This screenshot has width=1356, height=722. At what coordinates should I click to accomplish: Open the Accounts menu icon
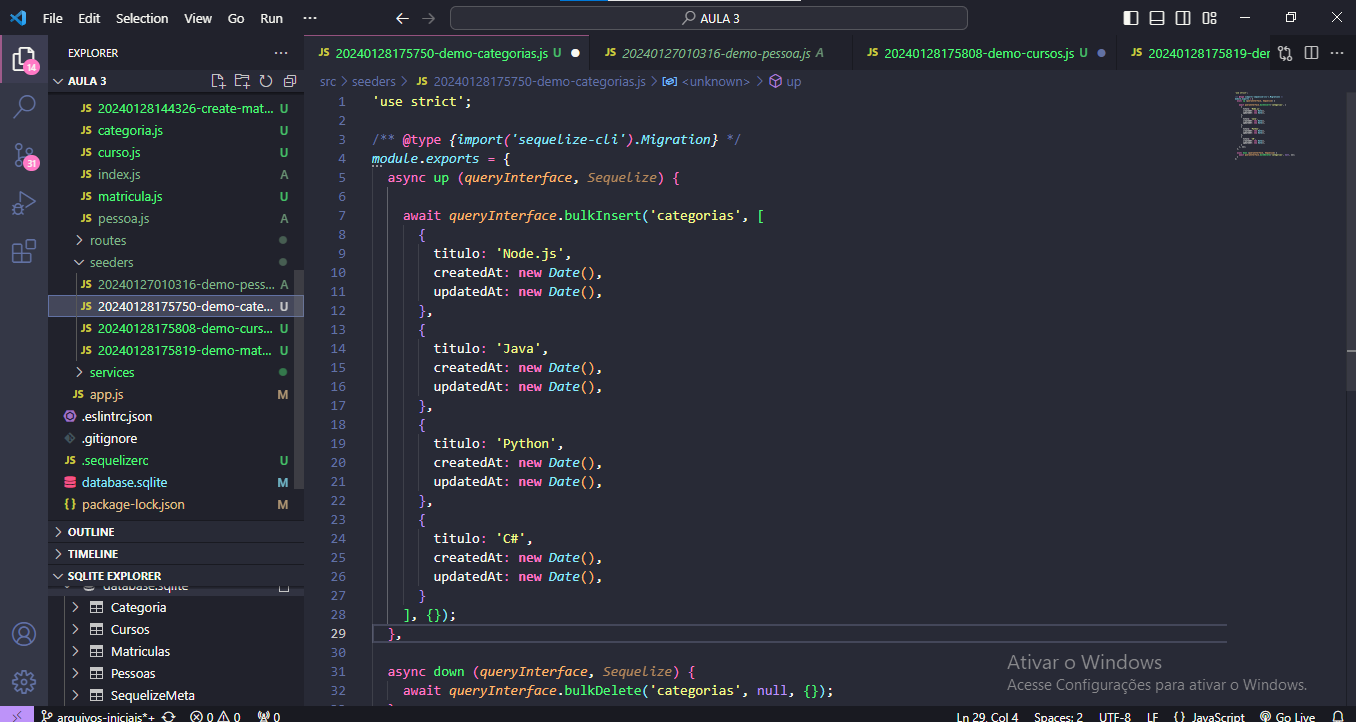[24, 634]
